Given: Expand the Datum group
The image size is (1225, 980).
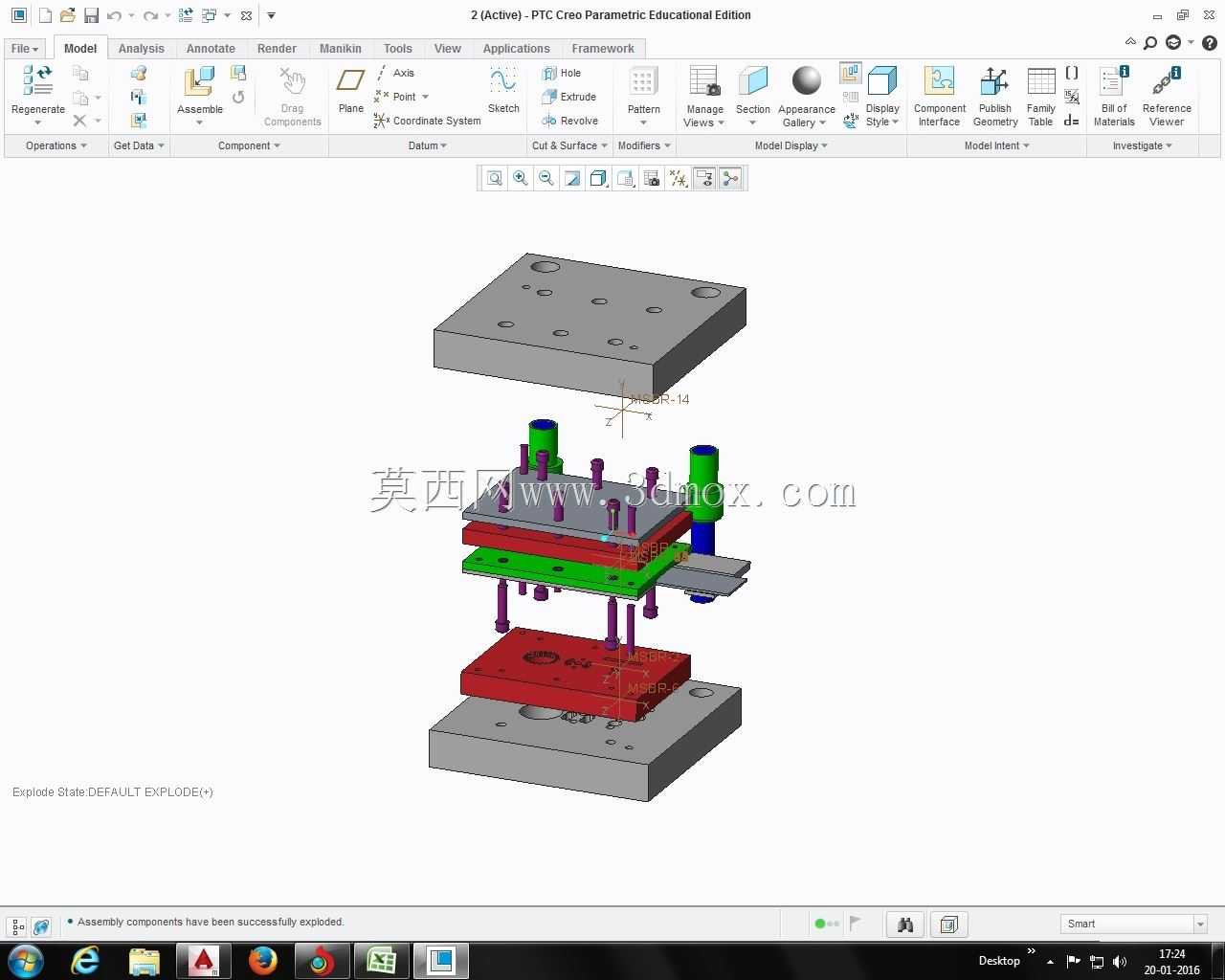Looking at the screenshot, I should 428,145.
